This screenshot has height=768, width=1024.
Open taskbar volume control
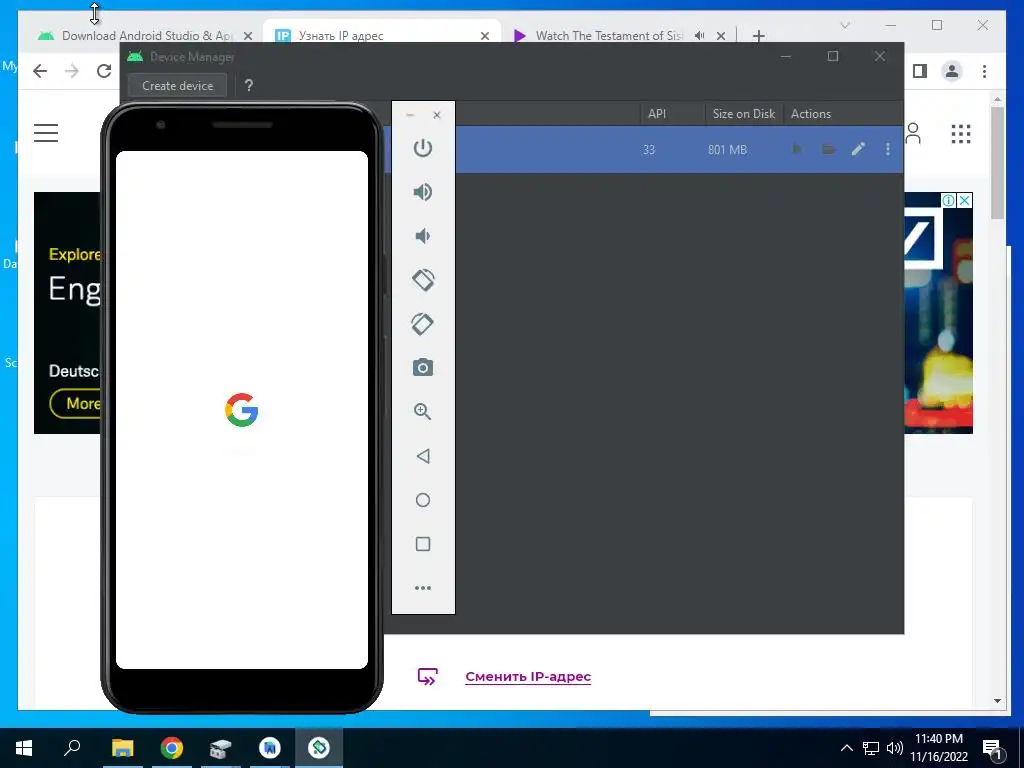pos(895,748)
